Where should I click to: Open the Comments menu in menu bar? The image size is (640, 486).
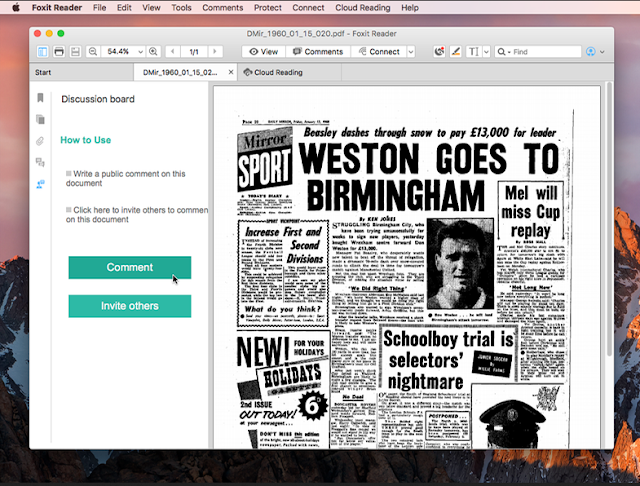tap(222, 7)
